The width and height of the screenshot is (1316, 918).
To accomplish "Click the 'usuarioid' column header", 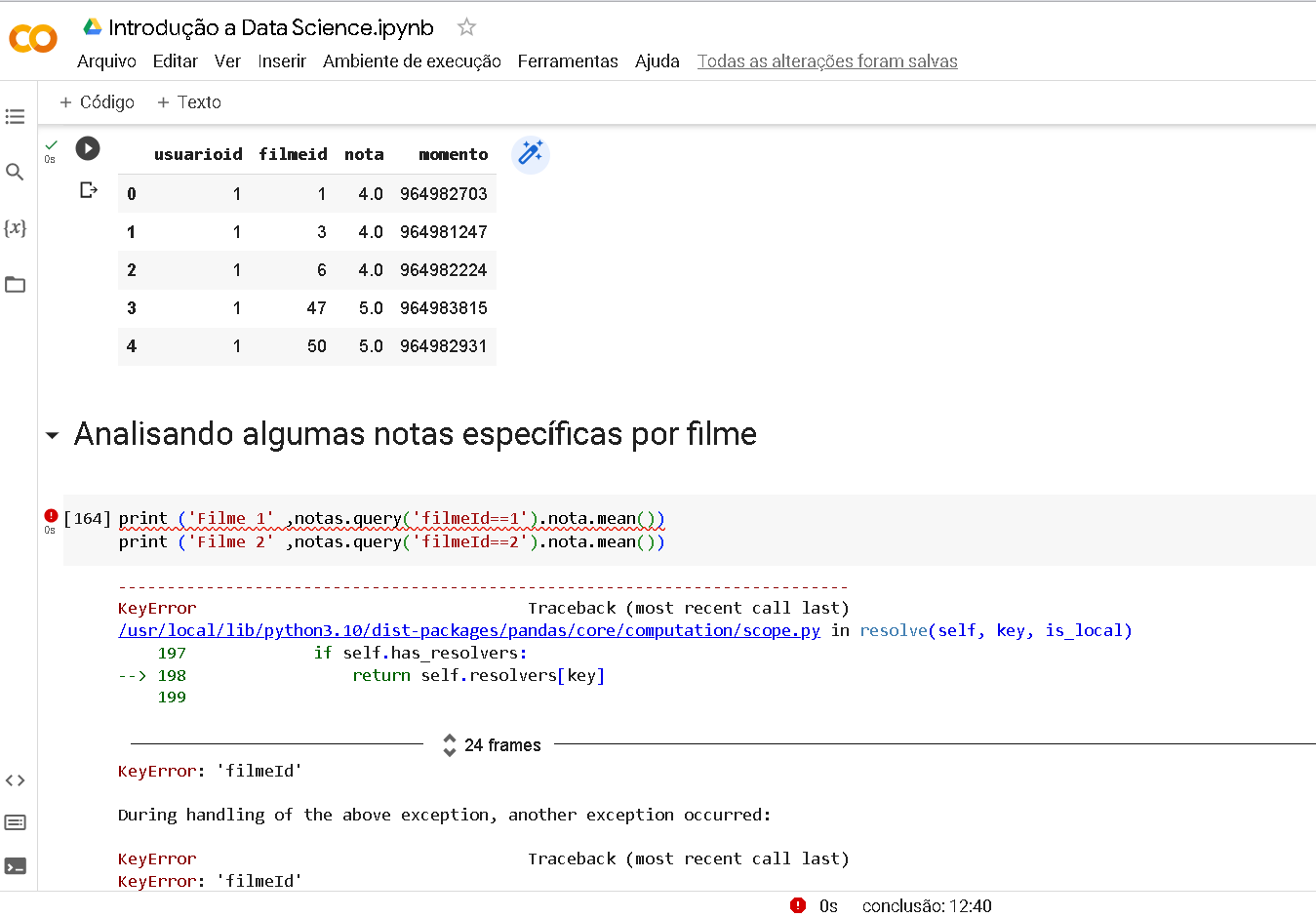I will [198, 154].
